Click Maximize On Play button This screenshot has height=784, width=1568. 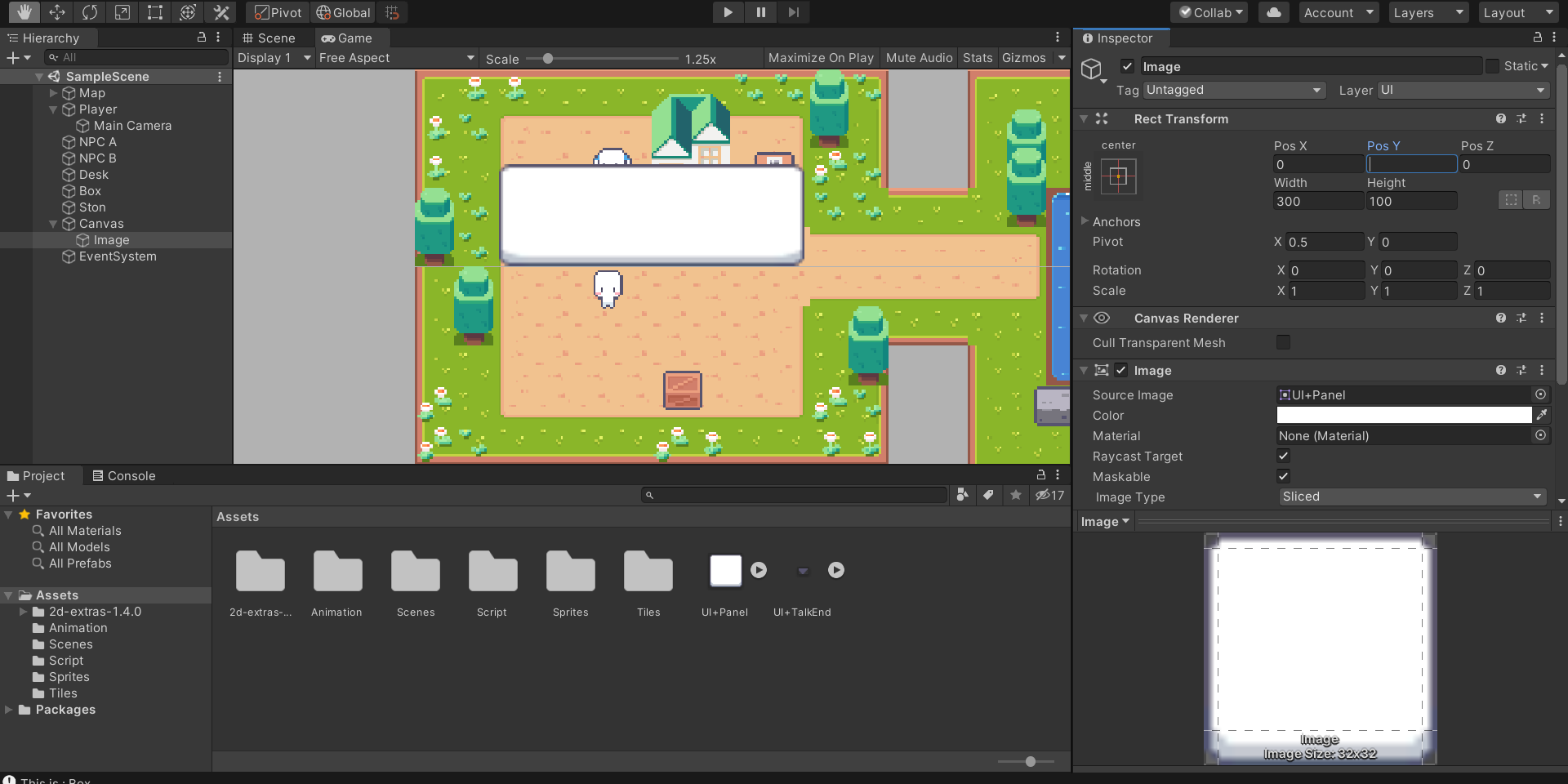[x=821, y=58]
